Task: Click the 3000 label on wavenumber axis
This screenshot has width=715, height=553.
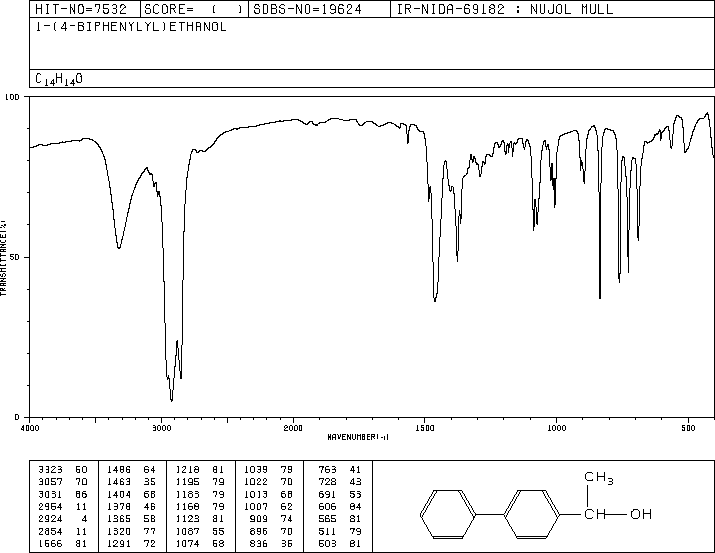Action: click(x=161, y=428)
